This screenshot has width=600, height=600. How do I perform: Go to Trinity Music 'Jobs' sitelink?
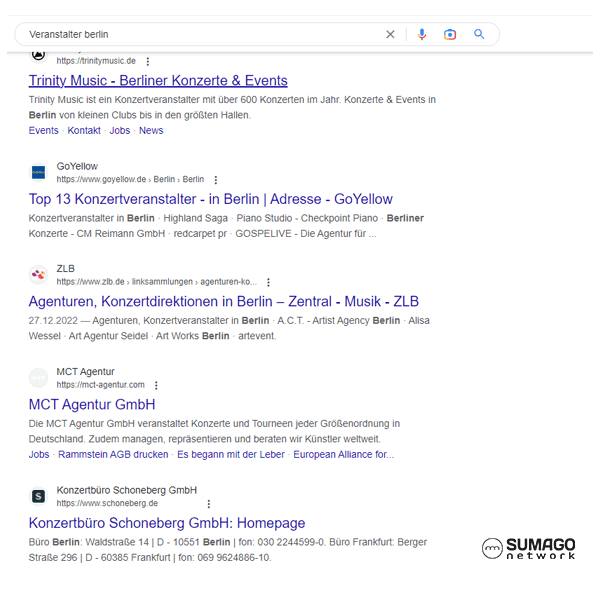click(x=120, y=130)
